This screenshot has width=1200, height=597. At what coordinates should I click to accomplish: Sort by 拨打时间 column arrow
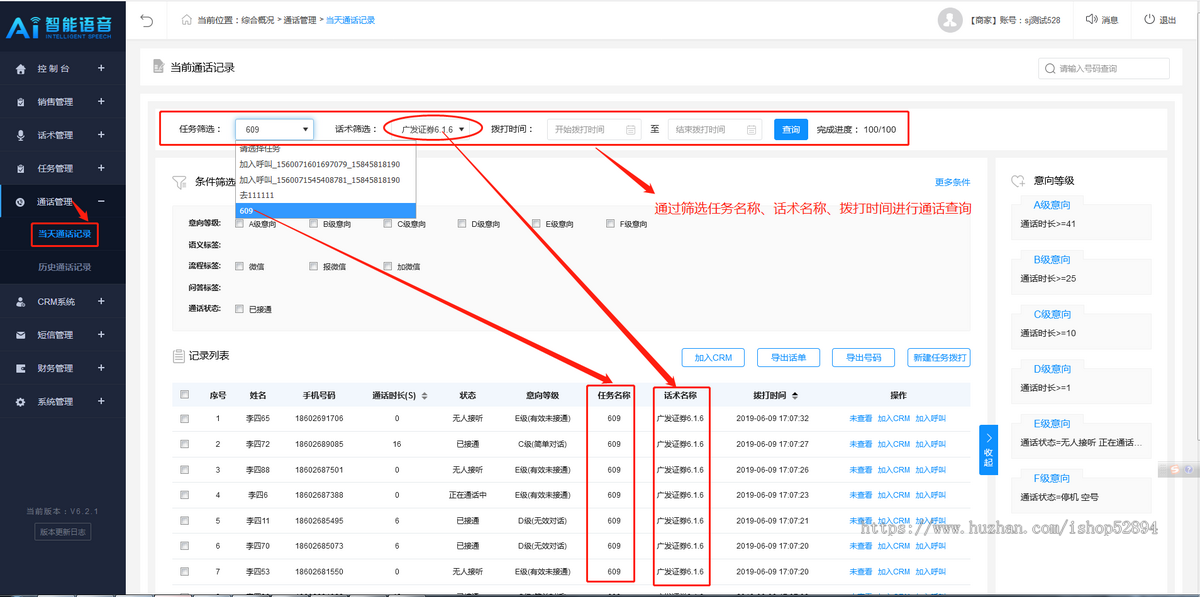[794, 395]
